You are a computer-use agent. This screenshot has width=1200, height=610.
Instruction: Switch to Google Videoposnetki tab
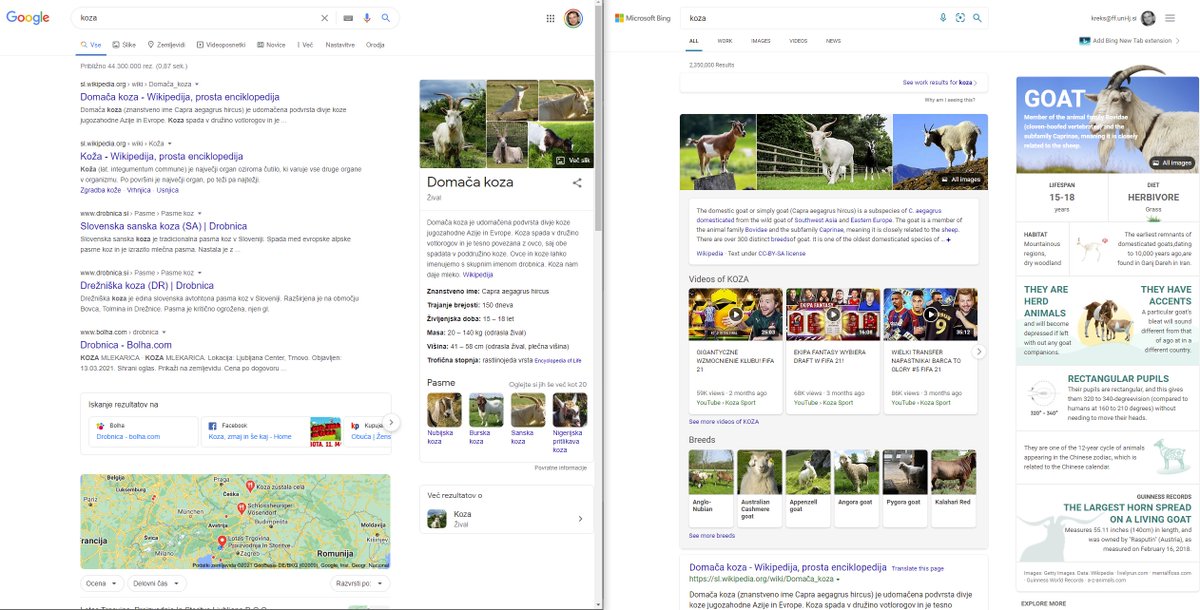222,45
